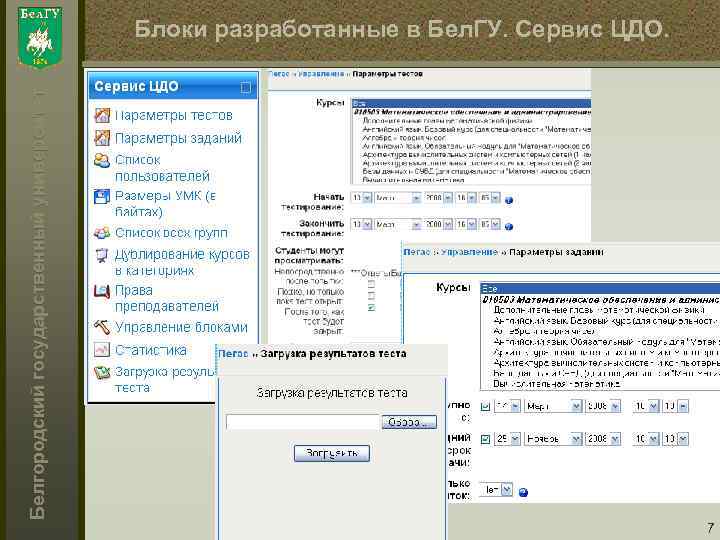Click Управление breadcrumb in Параметры заданий window
The height and width of the screenshot is (540, 720).
pyautogui.click(x=469, y=252)
